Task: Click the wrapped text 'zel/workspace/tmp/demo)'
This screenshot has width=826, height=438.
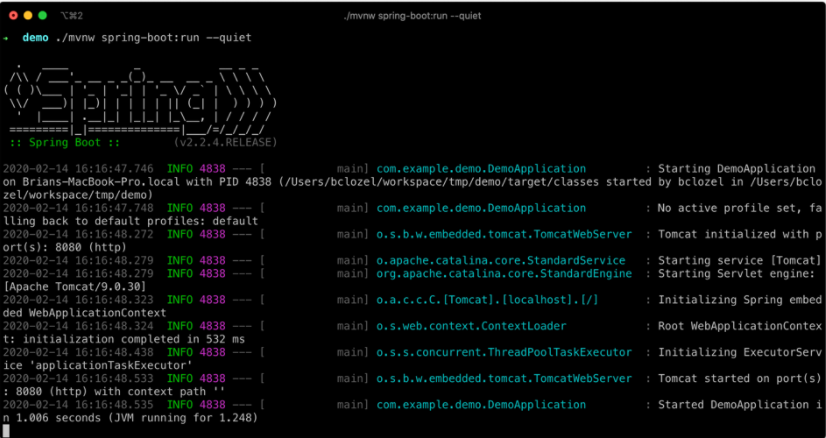Action: [x=77, y=196]
